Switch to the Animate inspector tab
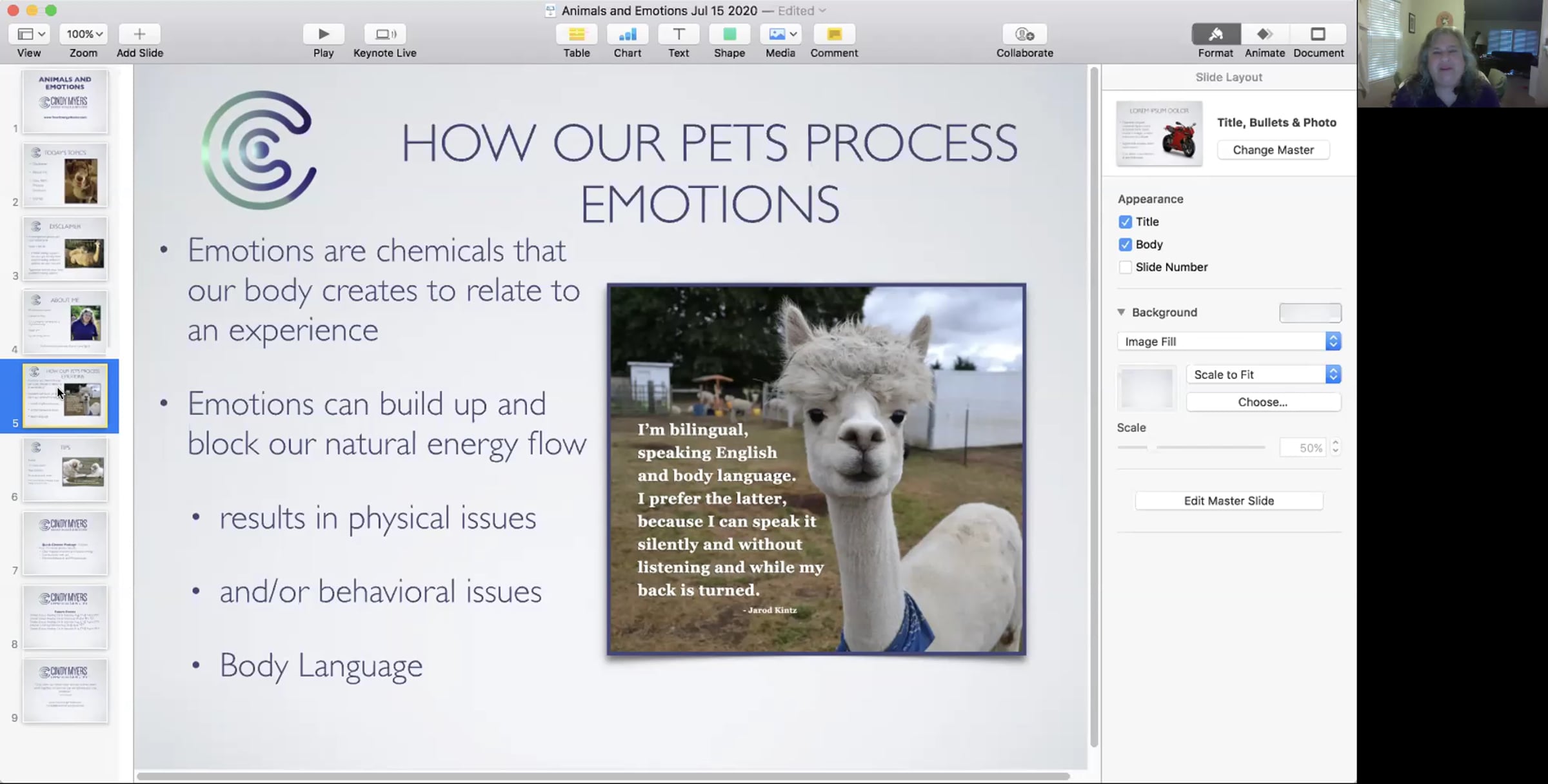This screenshot has height=784, width=1548. click(x=1264, y=34)
